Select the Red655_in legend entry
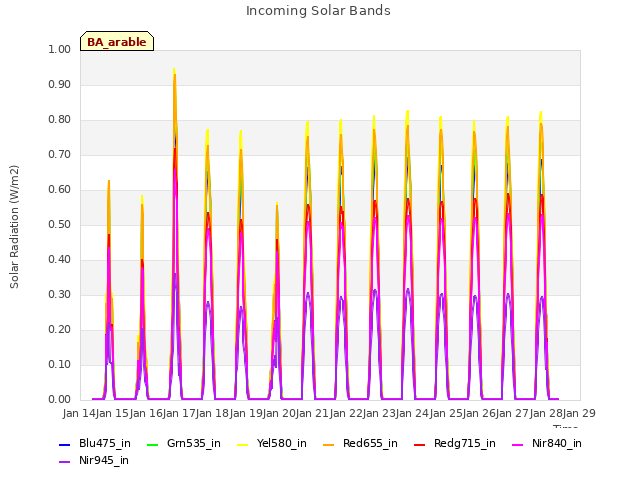This screenshot has height=480, width=640. [360, 444]
